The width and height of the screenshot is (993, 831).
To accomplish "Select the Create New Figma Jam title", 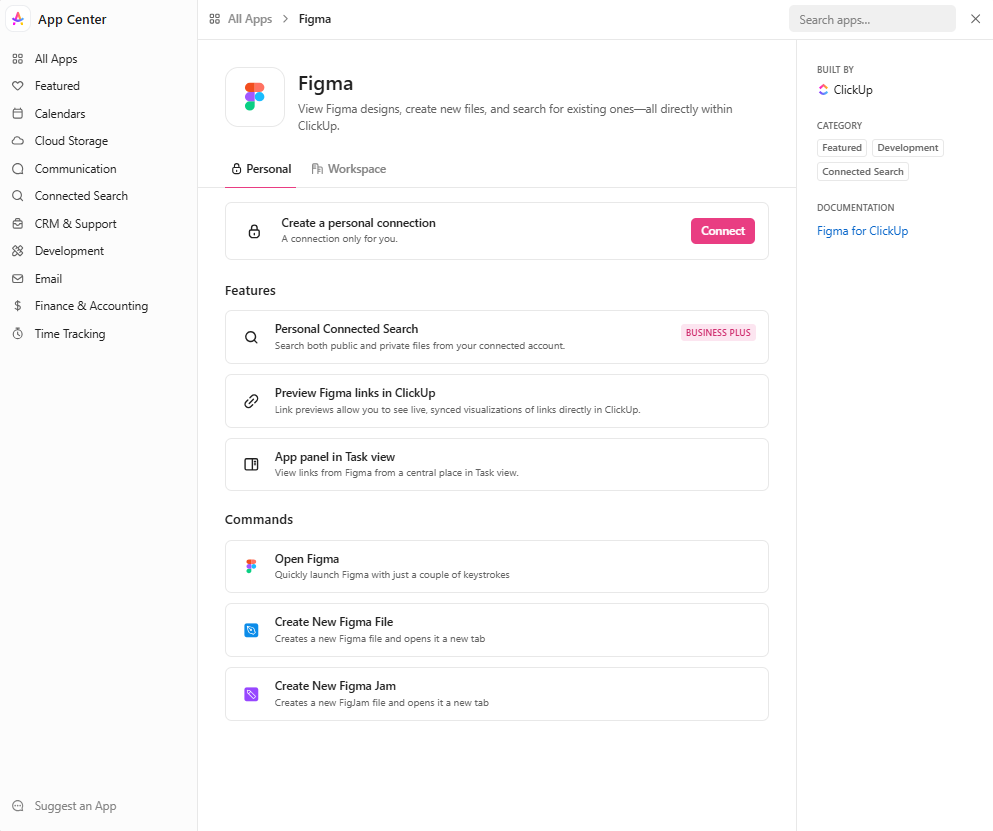I will 335,687.
